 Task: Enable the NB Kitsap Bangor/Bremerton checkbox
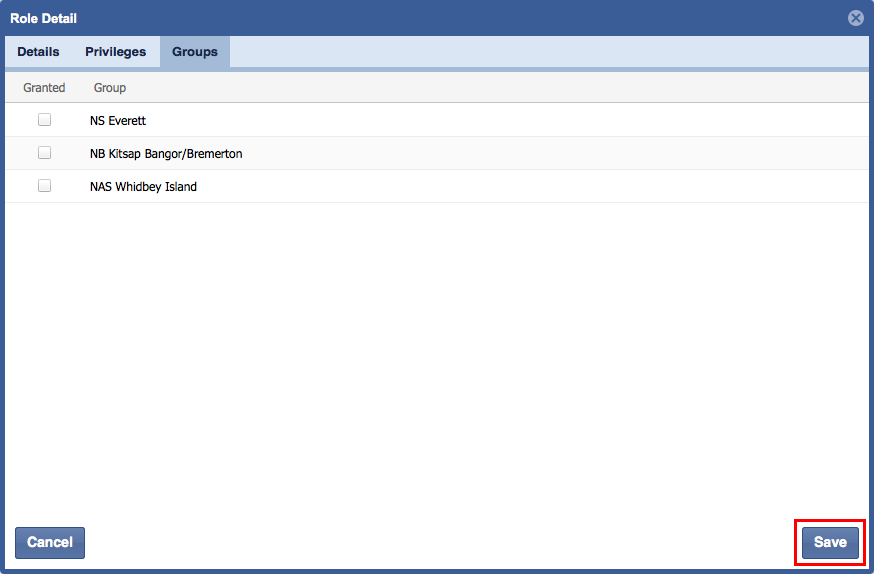click(44, 153)
